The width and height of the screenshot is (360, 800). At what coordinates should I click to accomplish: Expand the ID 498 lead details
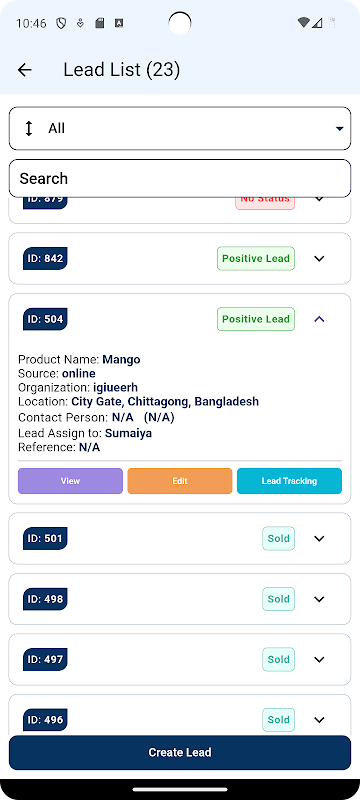coord(319,599)
